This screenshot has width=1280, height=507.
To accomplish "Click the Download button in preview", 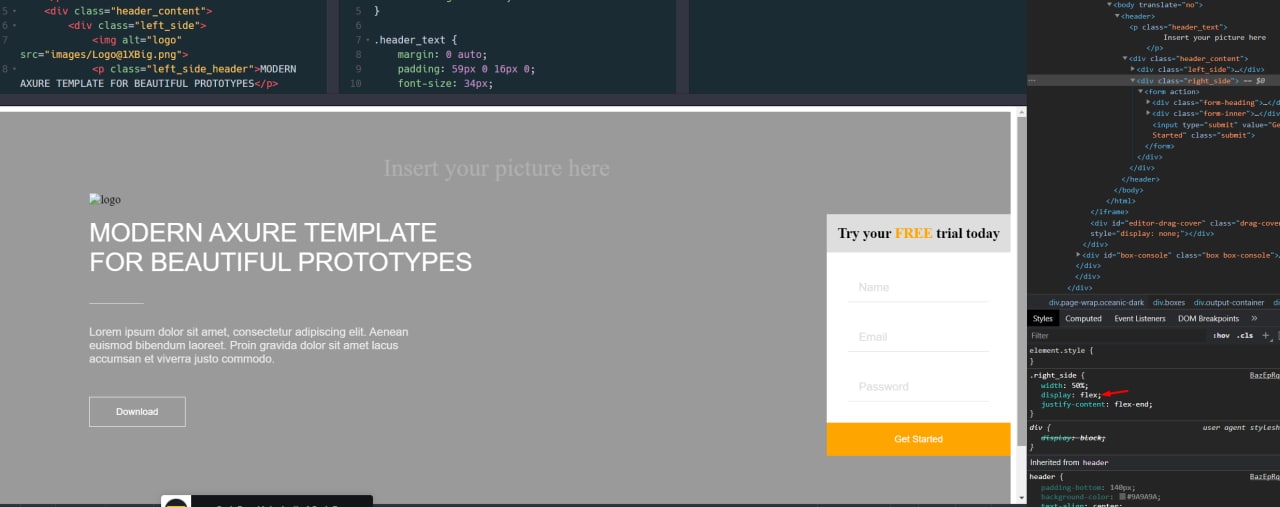I will tap(137, 412).
